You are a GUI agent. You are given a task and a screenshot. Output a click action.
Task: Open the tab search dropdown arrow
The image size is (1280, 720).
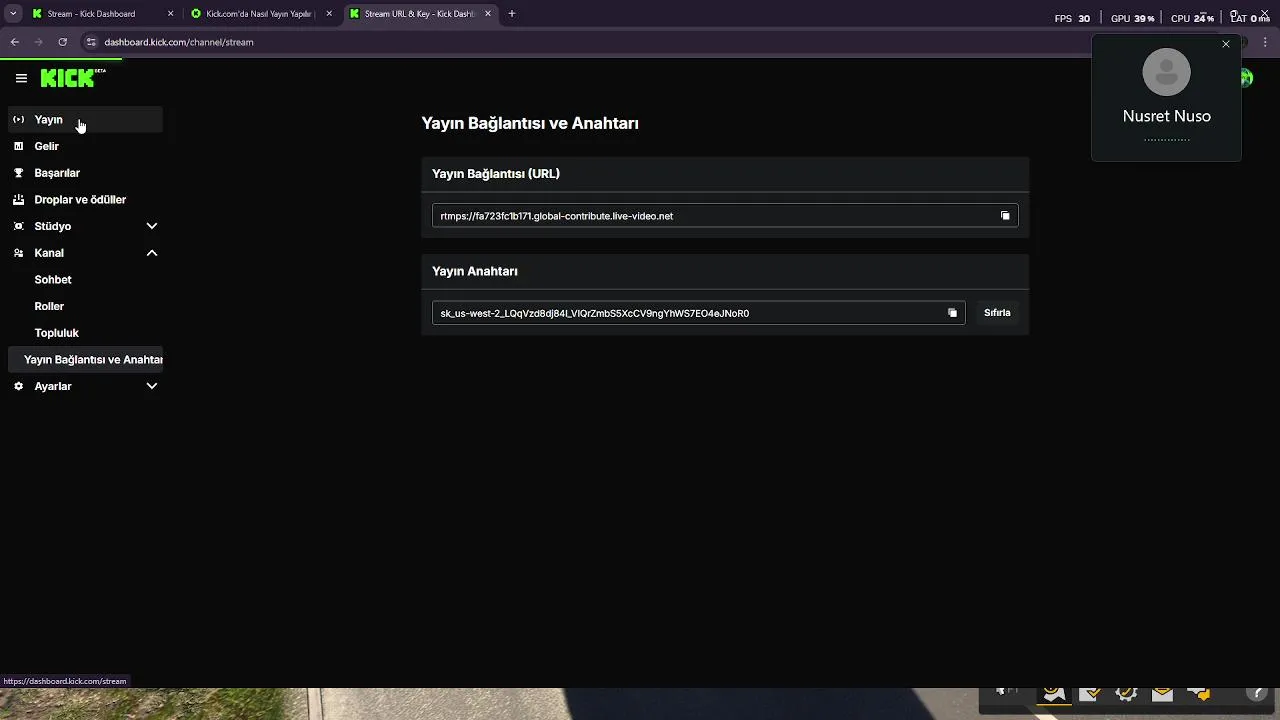(x=13, y=14)
